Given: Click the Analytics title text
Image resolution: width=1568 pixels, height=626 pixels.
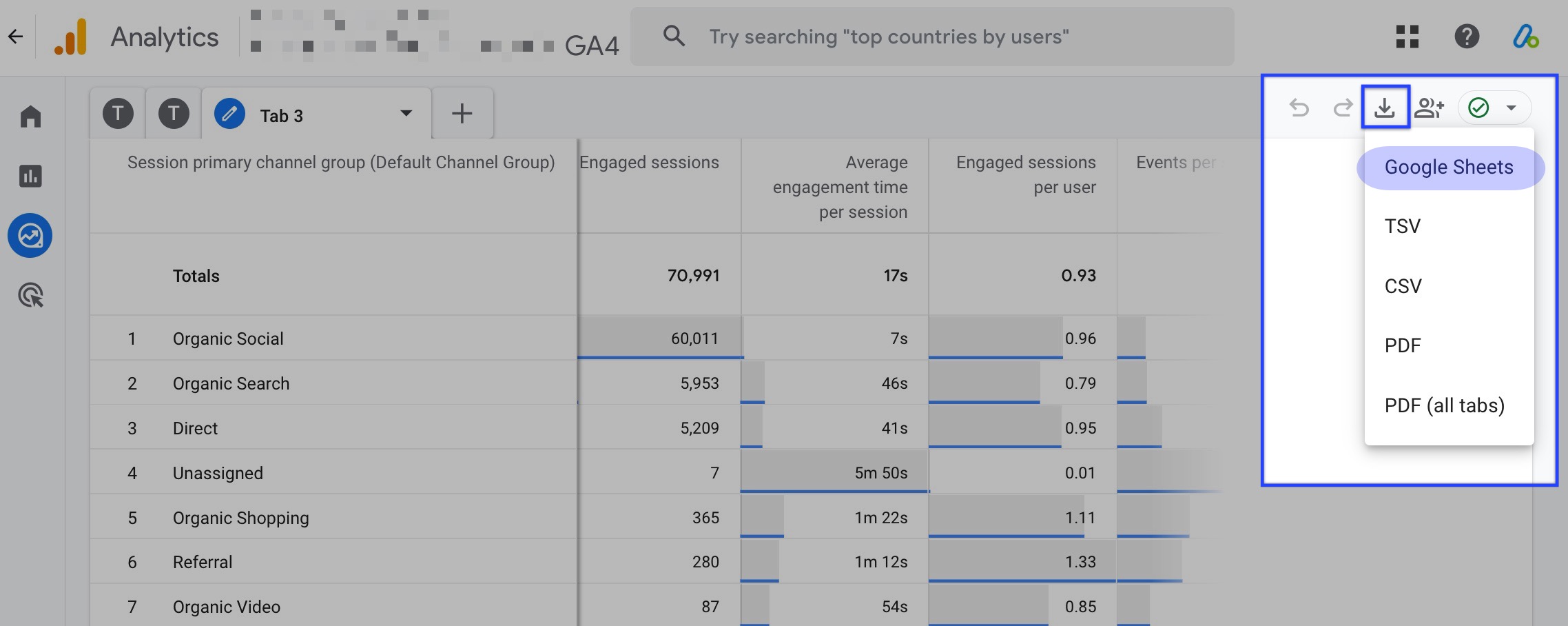Looking at the screenshot, I should (165, 37).
